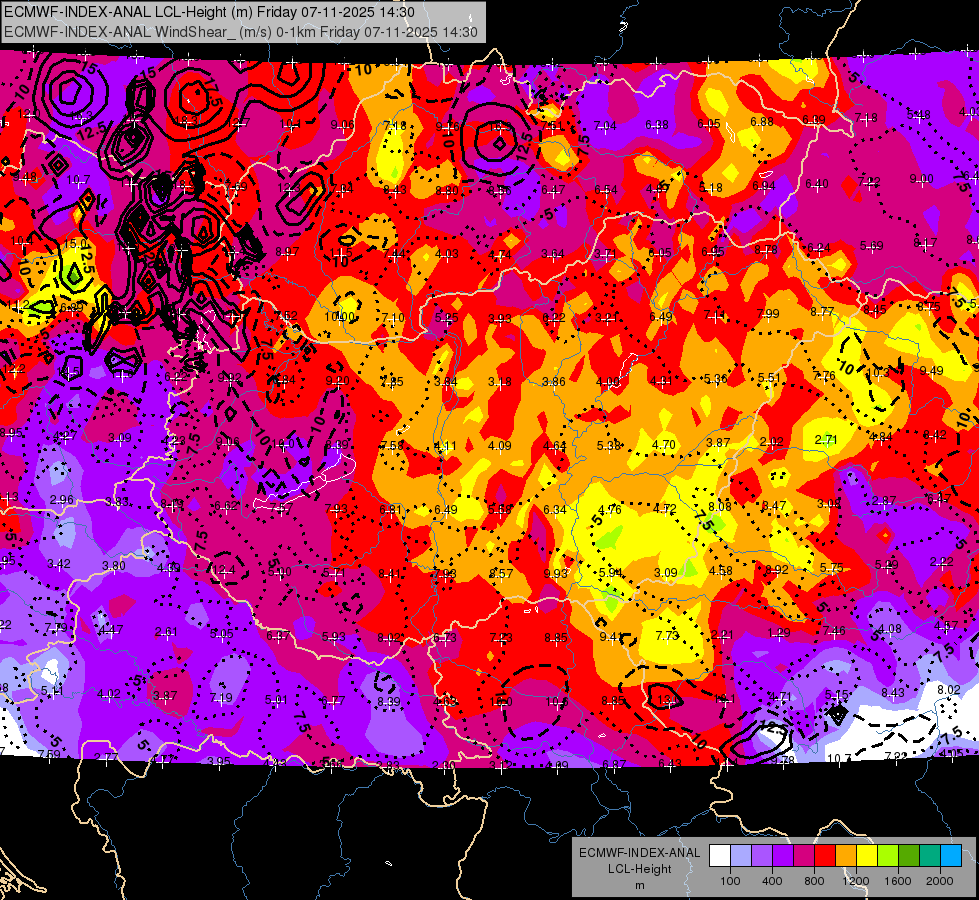Click the map value "9.49"
The height and width of the screenshot is (900, 979).
[x=932, y=370]
